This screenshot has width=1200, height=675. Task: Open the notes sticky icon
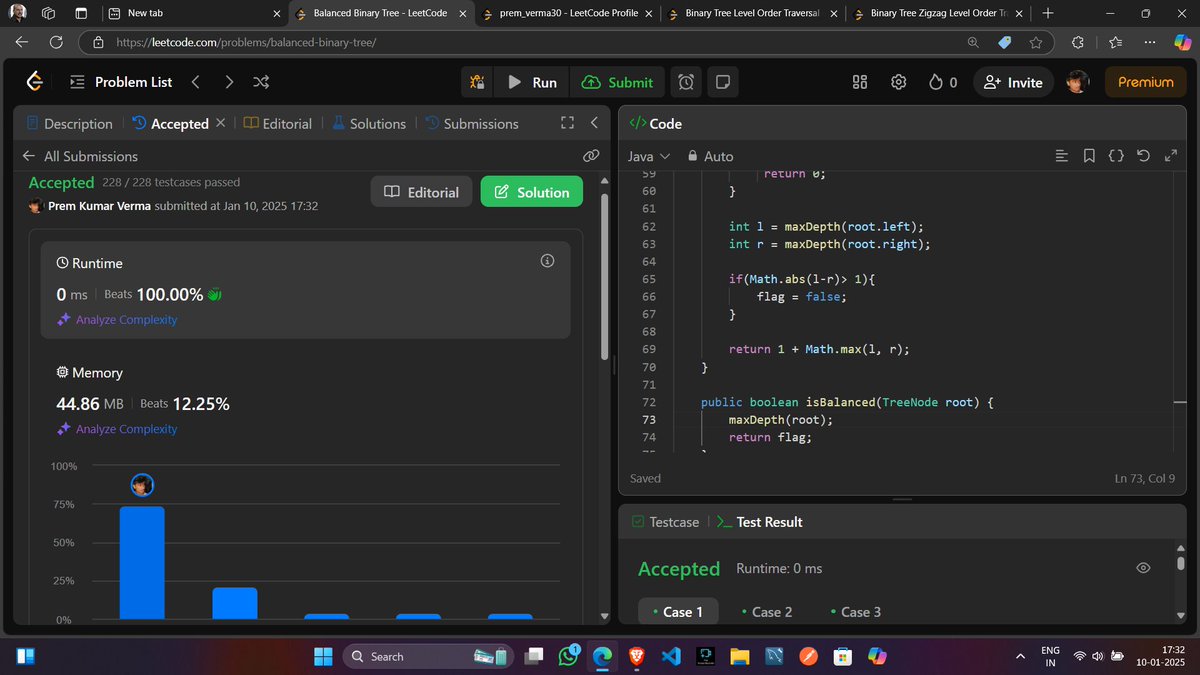[x=723, y=82]
